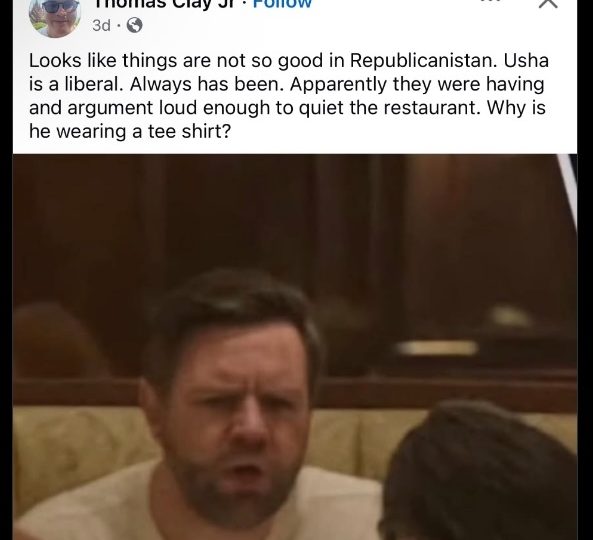Image resolution: width=593 pixels, height=540 pixels.
Task: Click the phrase 'quiet the restaurant' in the caption
Action: coord(390,108)
